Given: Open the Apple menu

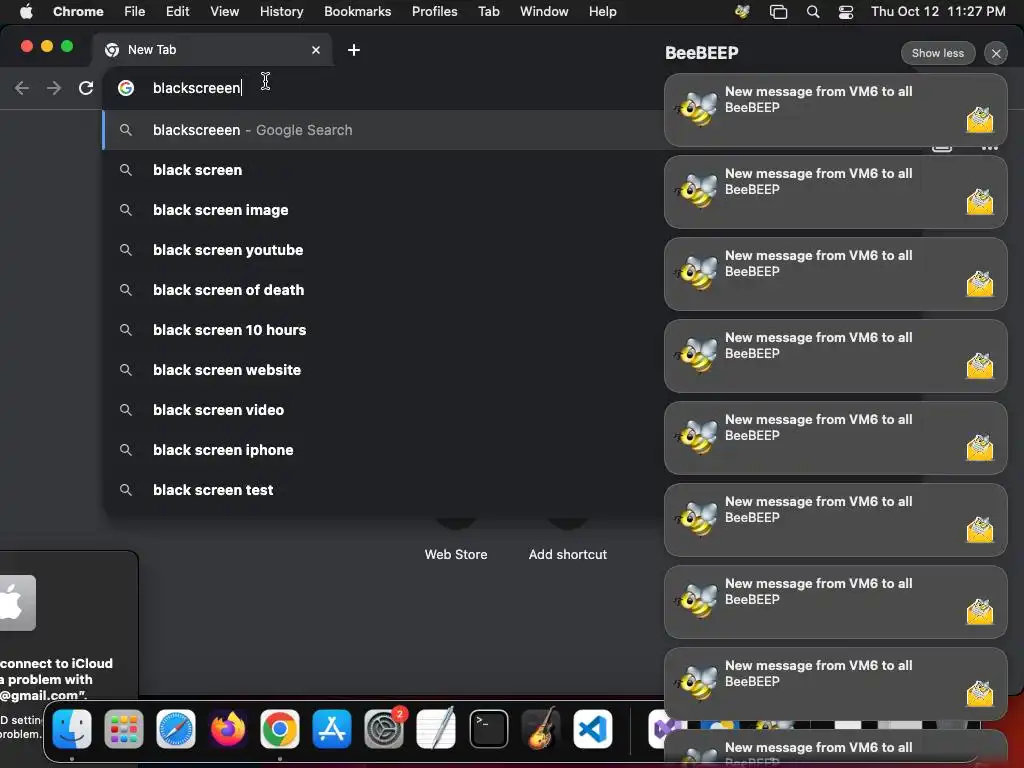Looking at the screenshot, I should [x=26, y=11].
